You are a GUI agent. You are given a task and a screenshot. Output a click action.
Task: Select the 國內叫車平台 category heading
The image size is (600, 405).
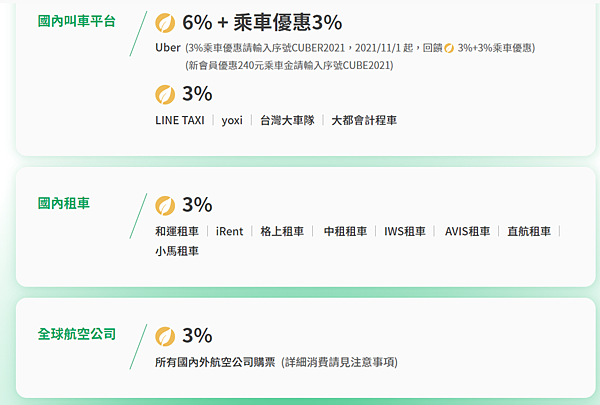[x=77, y=21]
